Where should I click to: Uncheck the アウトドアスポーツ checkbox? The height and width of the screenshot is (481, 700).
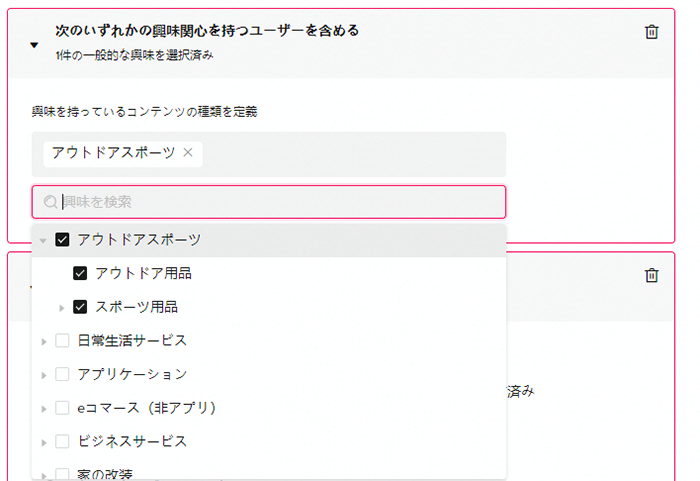point(62,240)
